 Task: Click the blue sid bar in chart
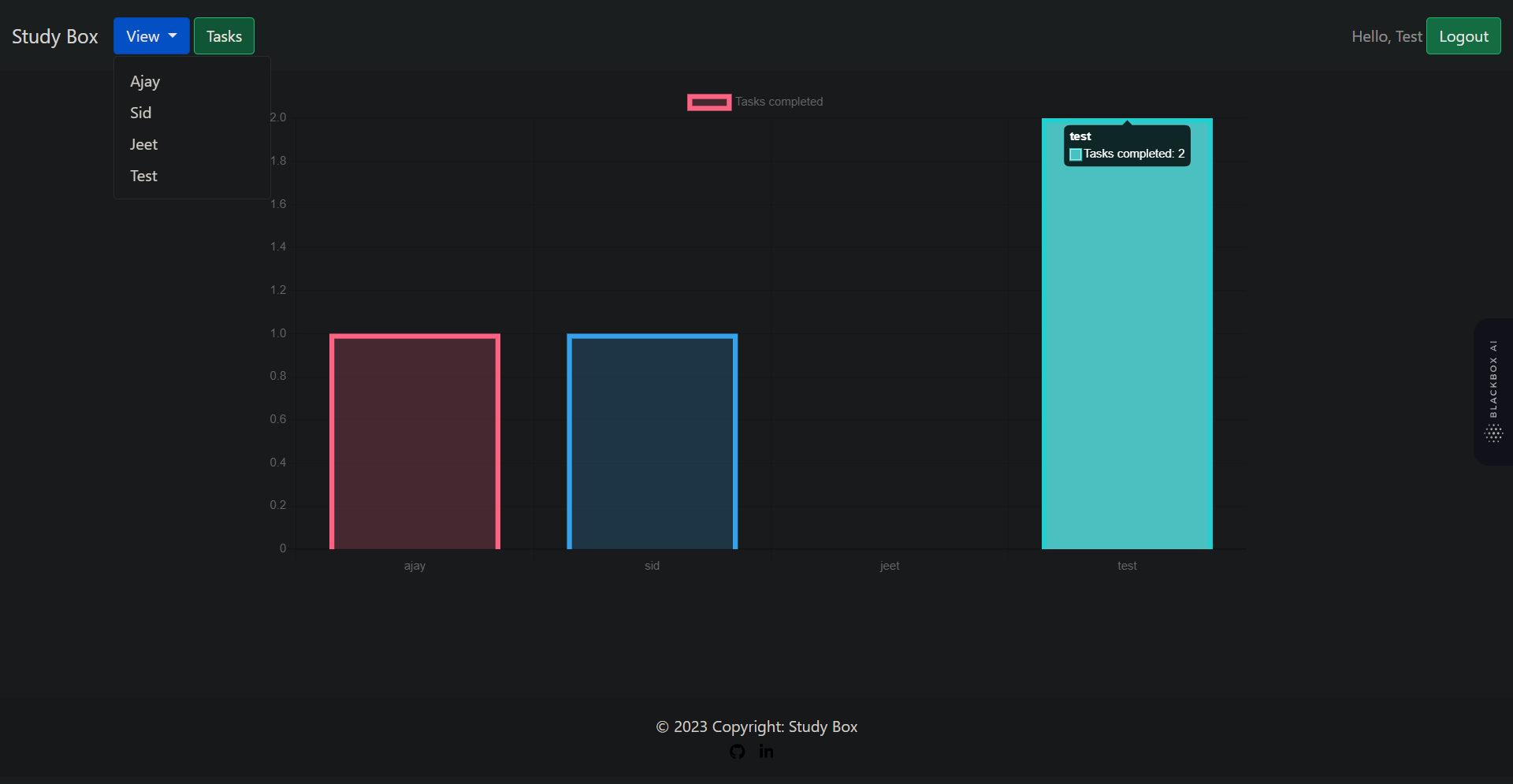[x=652, y=441]
